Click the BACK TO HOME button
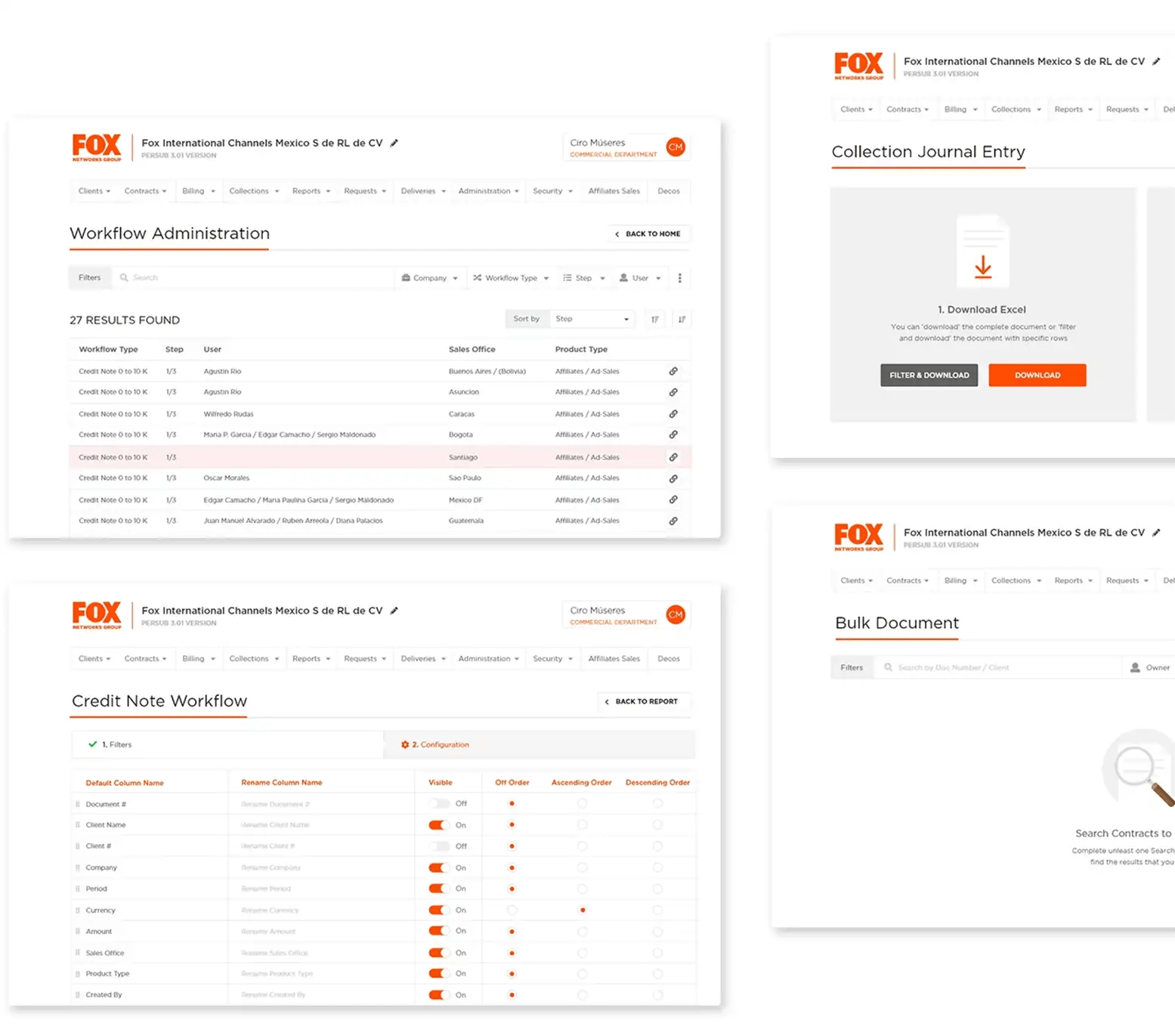 point(648,234)
